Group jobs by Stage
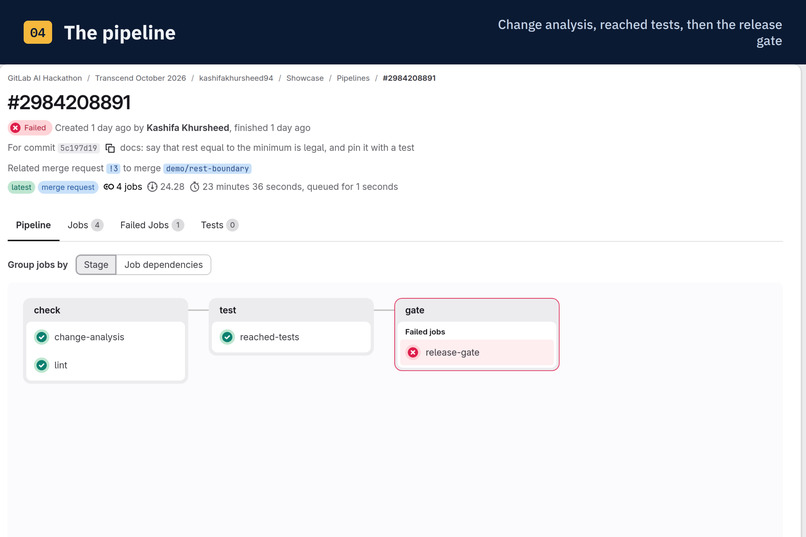The image size is (806, 537). tap(96, 265)
